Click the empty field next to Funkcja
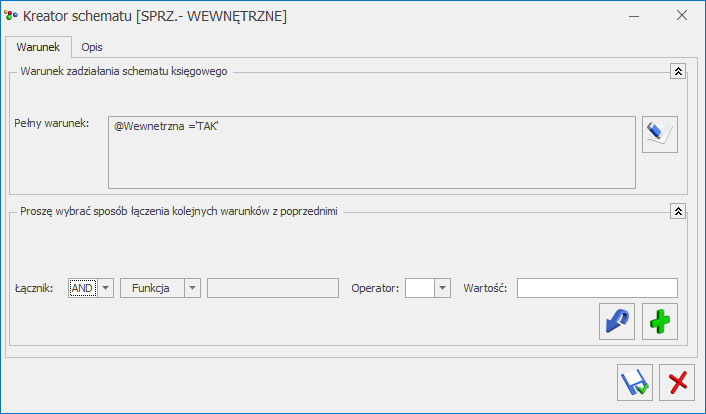This screenshot has width=706, height=414. pos(273,288)
